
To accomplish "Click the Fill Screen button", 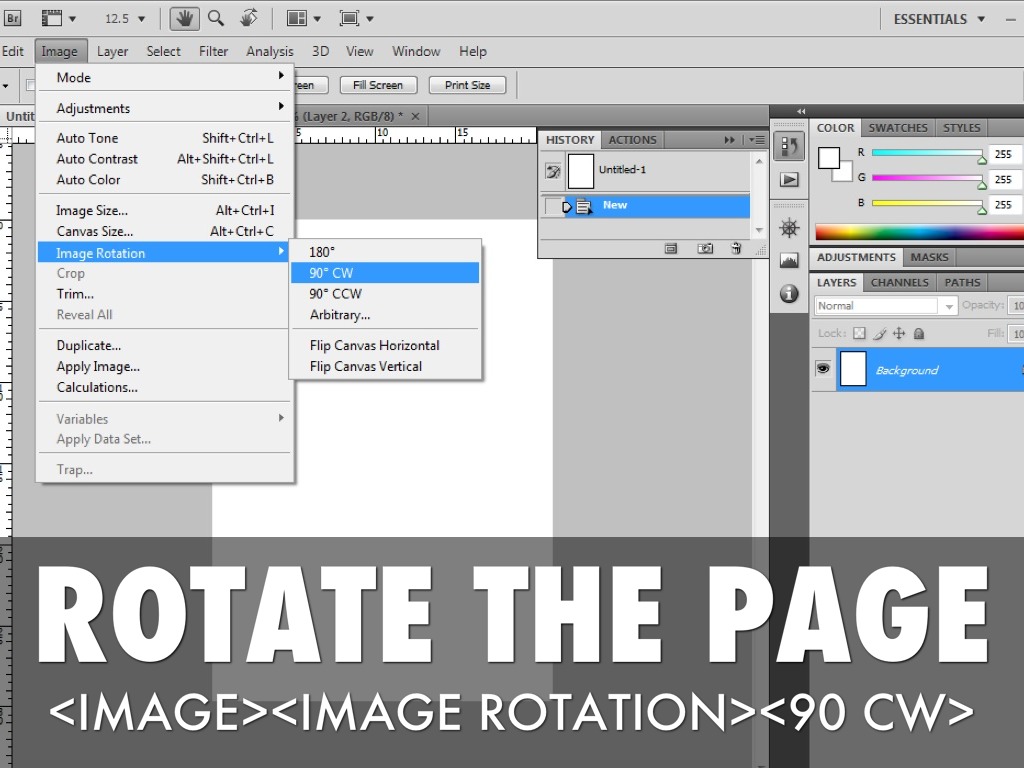I will (x=378, y=85).
